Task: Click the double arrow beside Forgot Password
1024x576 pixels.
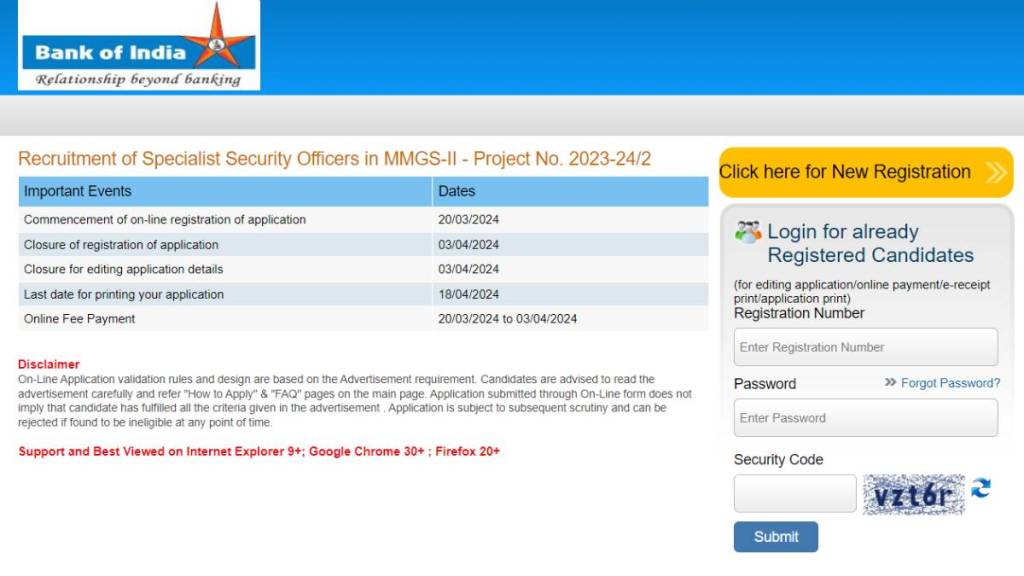Action: coord(890,383)
